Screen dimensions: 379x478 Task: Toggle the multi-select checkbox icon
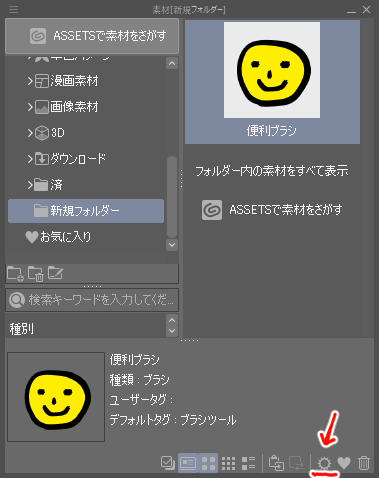point(168,463)
